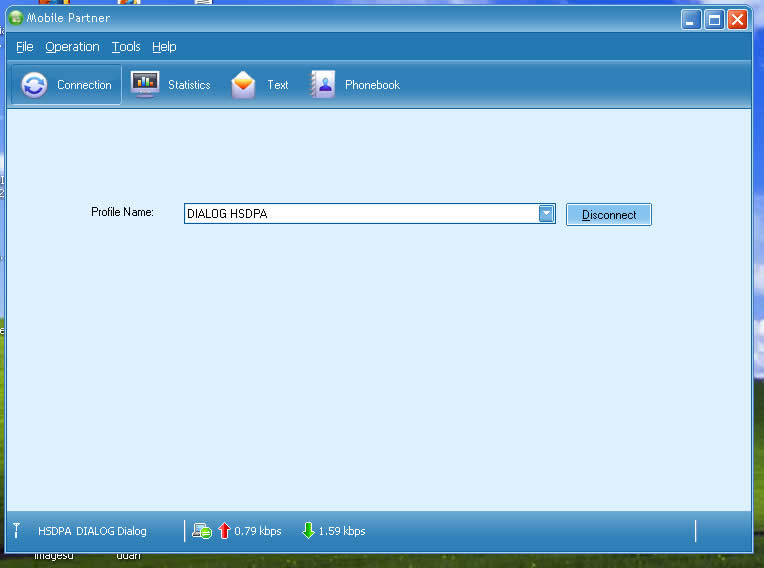Click the network connection status icon
The height and width of the screenshot is (568, 764).
(202, 530)
